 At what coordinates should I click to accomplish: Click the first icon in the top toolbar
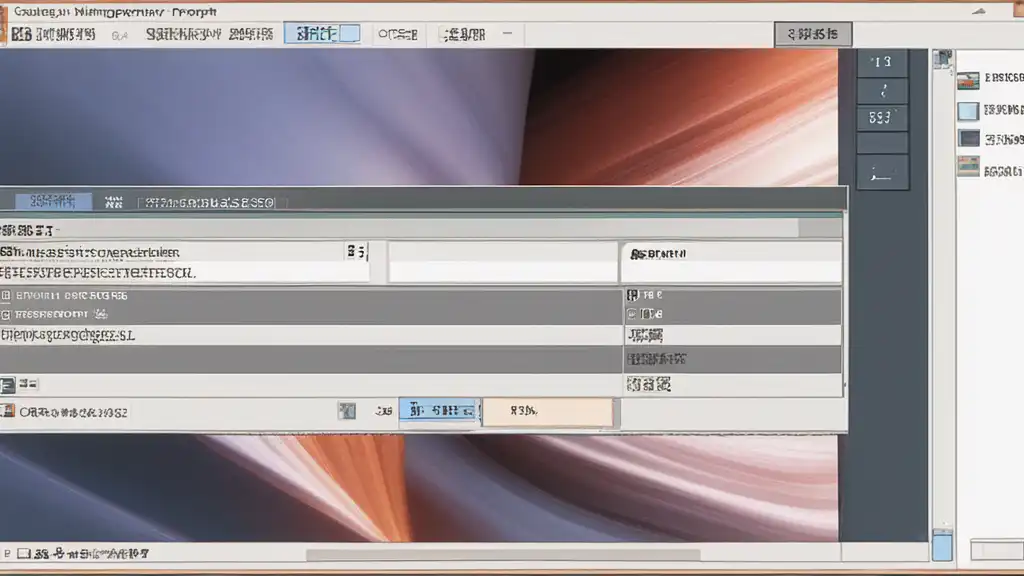pyautogui.click(x=20, y=35)
